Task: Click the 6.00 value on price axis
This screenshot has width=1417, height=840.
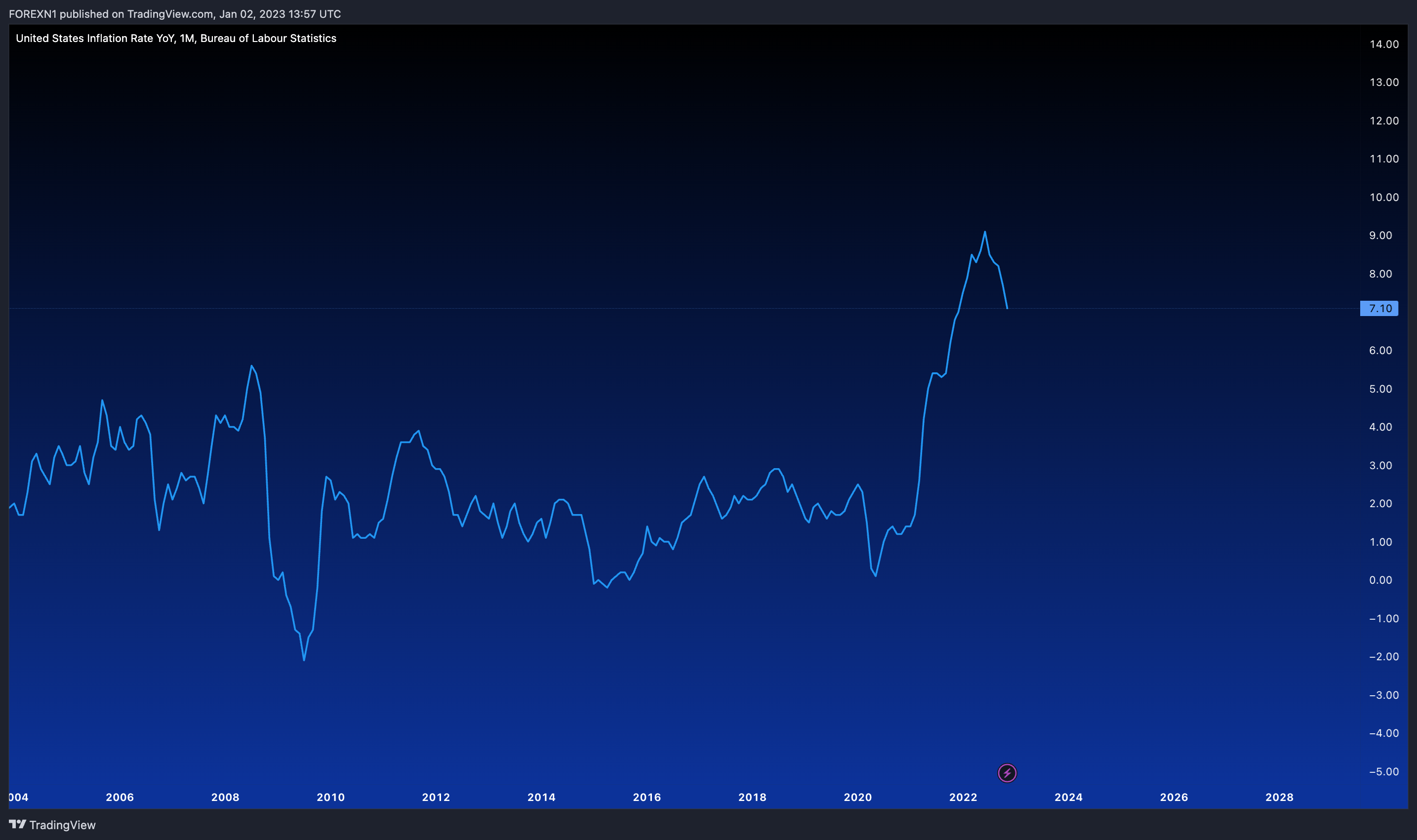Action: [1381, 351]
